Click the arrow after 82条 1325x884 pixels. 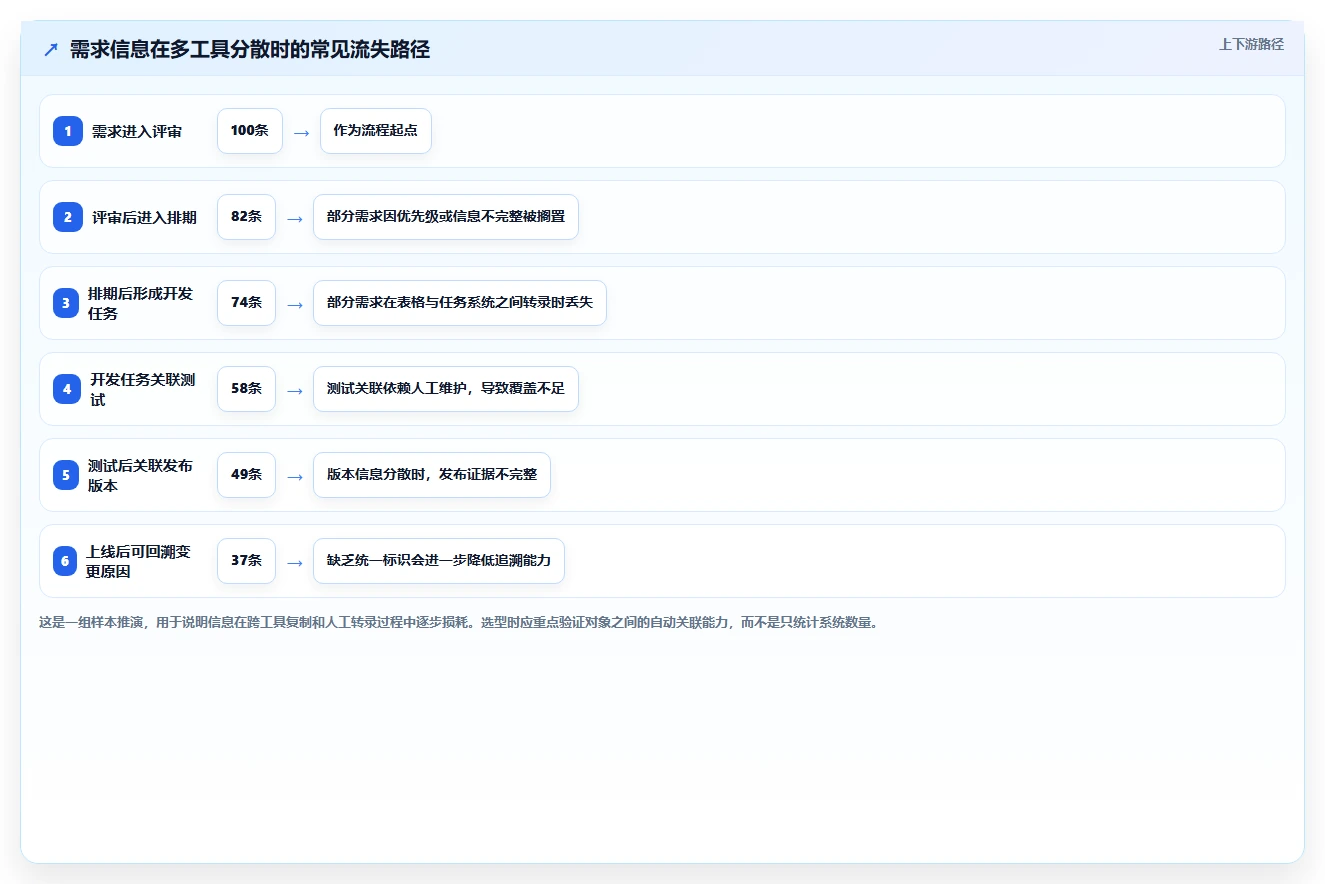294,218
